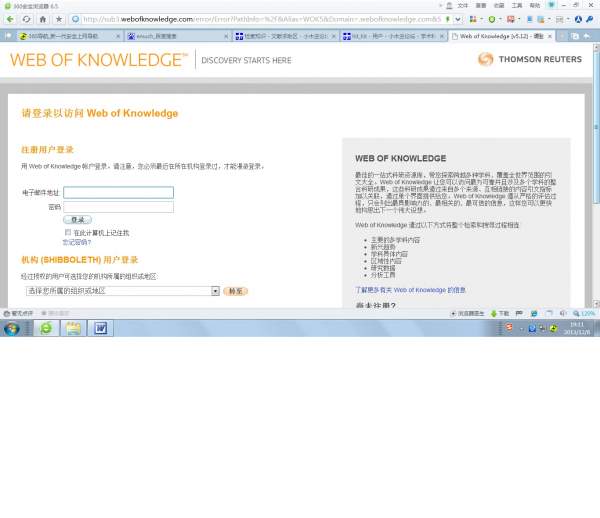
Task: Open the 帮助 (Help) menu
Action: [535, 5]
